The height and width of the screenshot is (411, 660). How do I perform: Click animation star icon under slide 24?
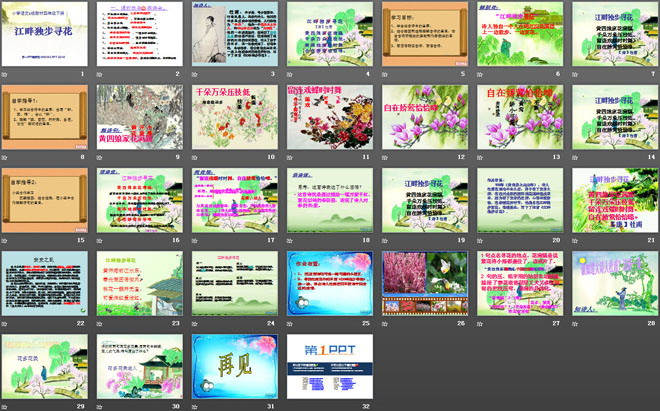coord(195,323)
